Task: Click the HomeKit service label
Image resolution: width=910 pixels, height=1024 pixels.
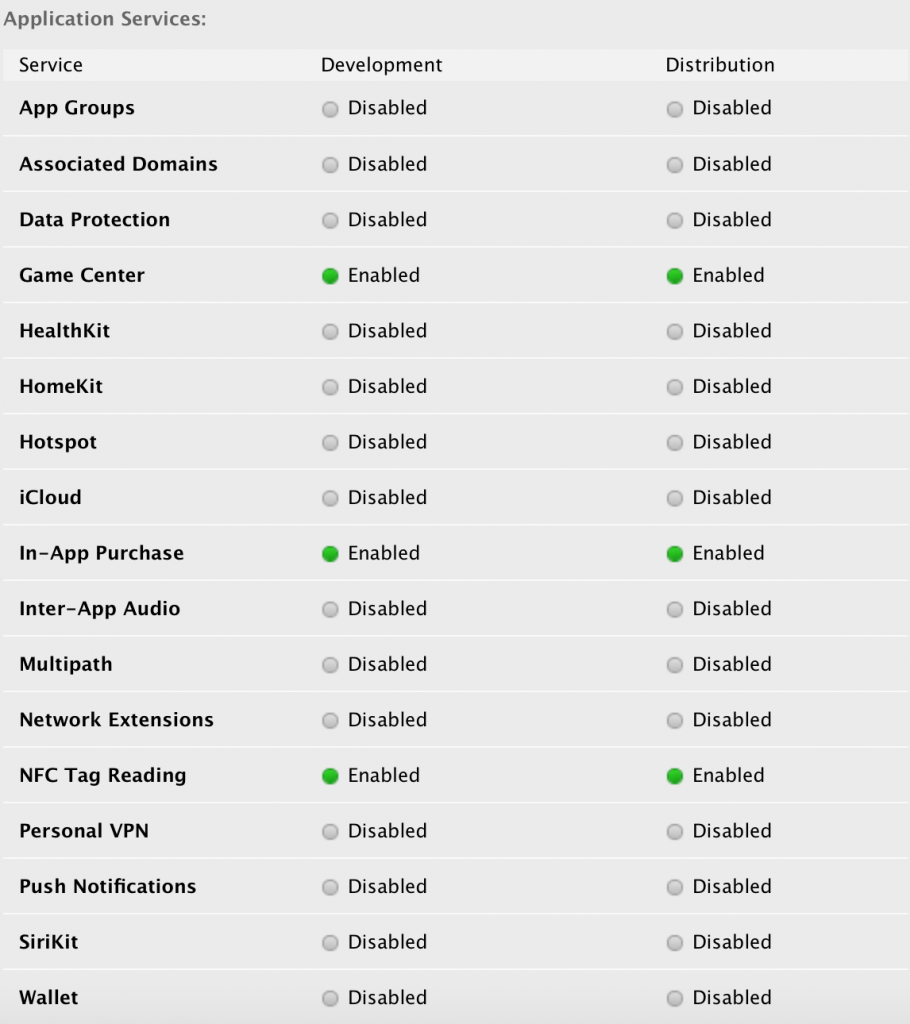Action: coord(61,386)
